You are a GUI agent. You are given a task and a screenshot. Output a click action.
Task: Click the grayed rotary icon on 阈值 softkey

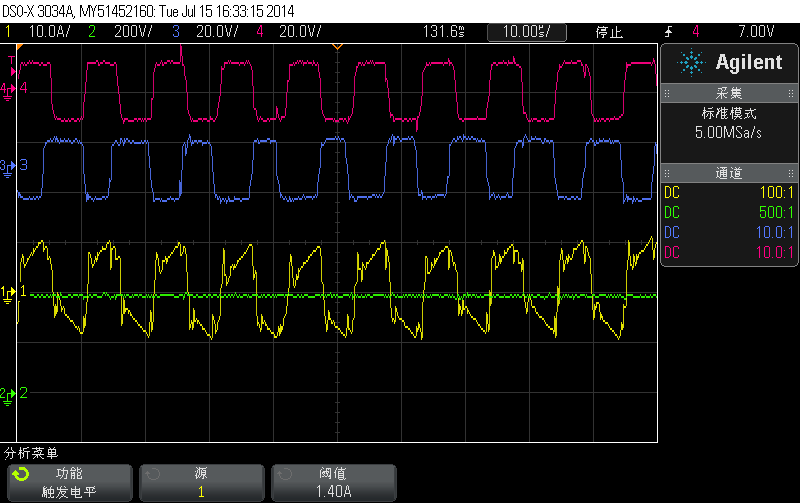[285, 474]
